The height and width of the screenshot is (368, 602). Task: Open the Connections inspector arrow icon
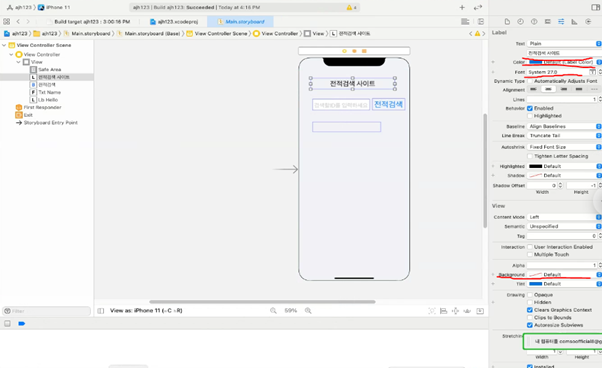point(588,21)
